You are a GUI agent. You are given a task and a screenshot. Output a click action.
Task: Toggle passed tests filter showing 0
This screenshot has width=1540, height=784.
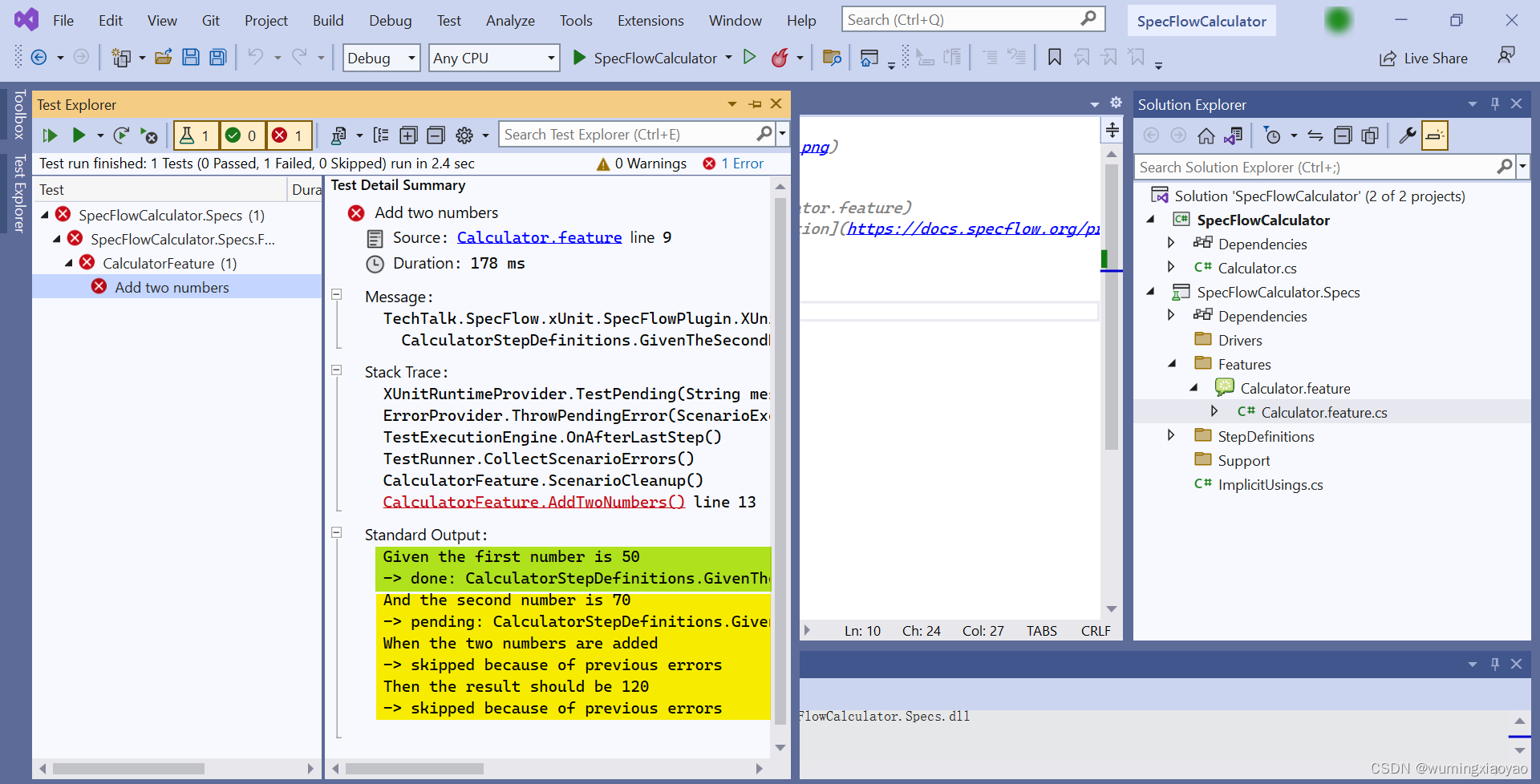point(241,135)
